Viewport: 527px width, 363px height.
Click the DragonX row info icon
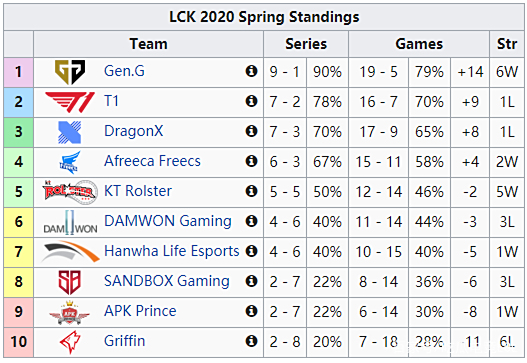click(x=251, y=131)
